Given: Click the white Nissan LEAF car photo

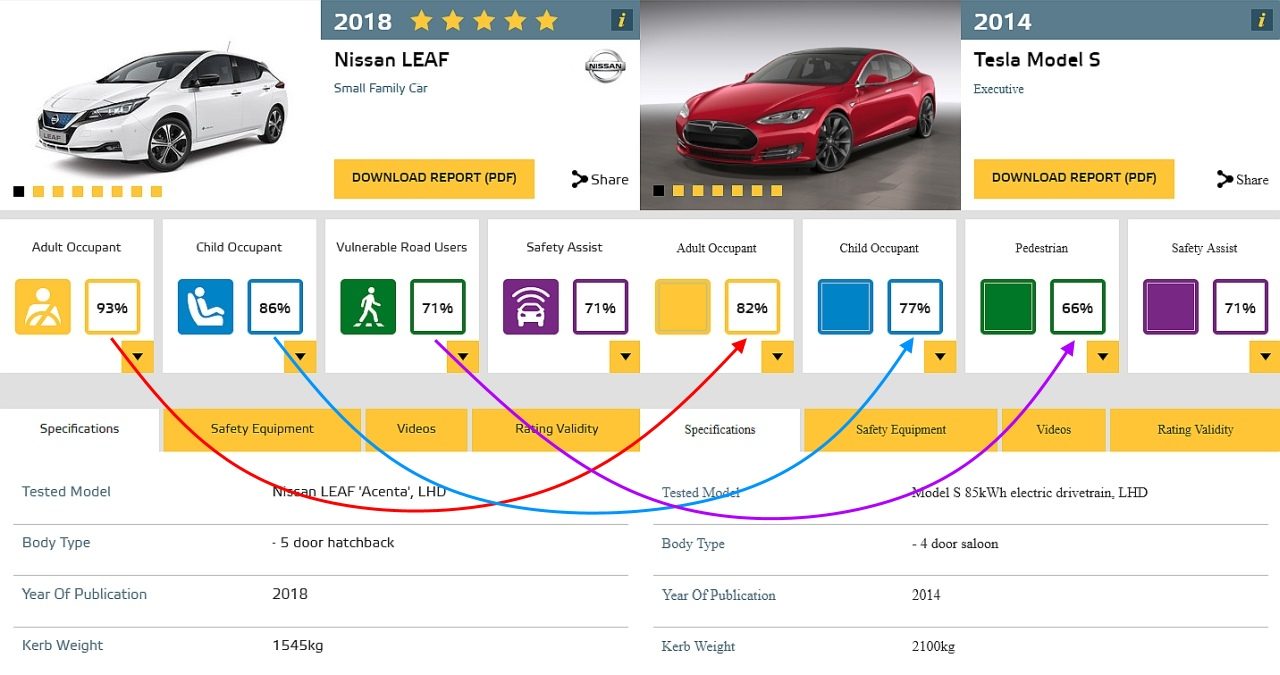Looking at the screenshot, I should click(x=160, y=107).
